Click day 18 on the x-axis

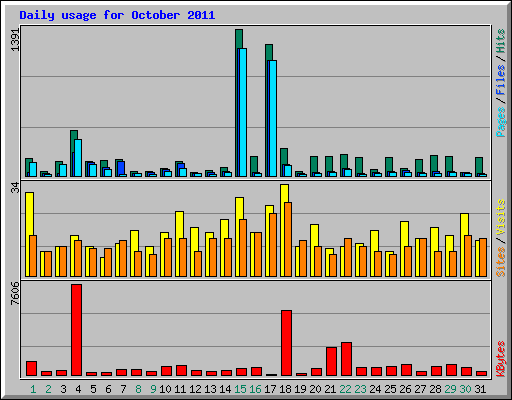(285, 389)
